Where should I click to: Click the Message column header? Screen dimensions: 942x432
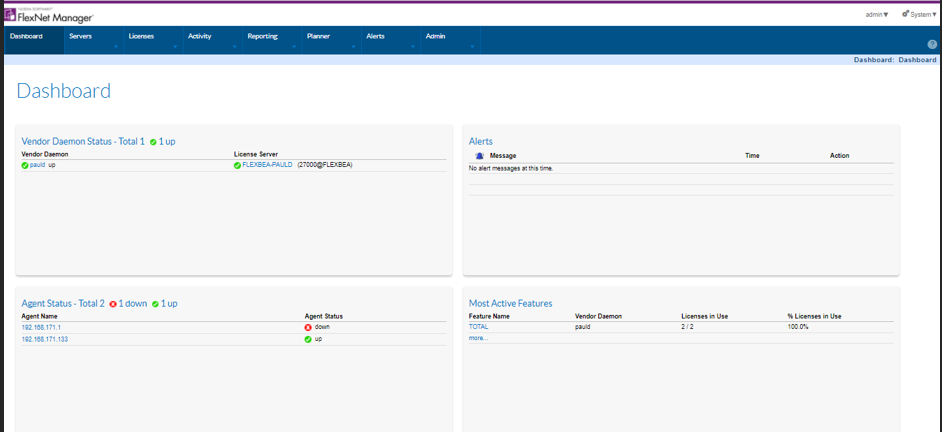pos(503,156)
